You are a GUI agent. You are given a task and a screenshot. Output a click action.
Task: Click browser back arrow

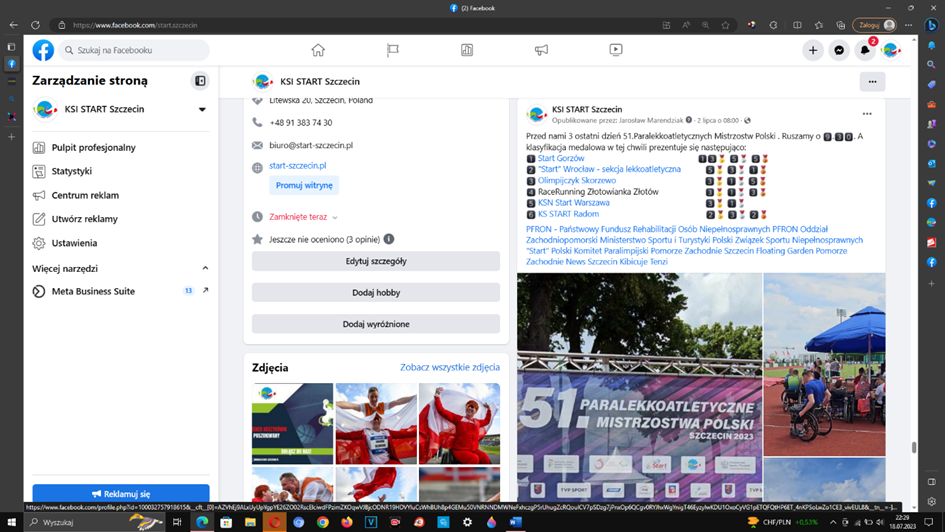[x=13, y=25]
